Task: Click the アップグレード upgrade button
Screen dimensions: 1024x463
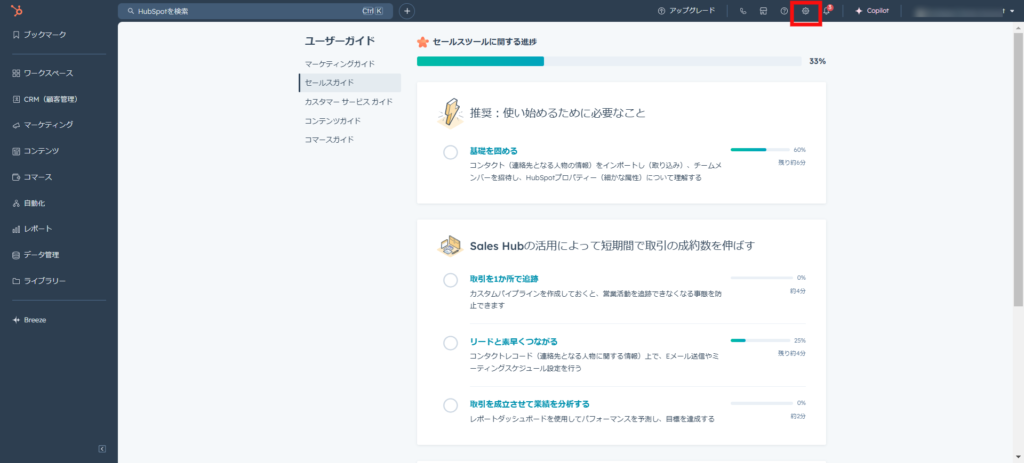Action: pyautogui.click(x=686, y=11)
